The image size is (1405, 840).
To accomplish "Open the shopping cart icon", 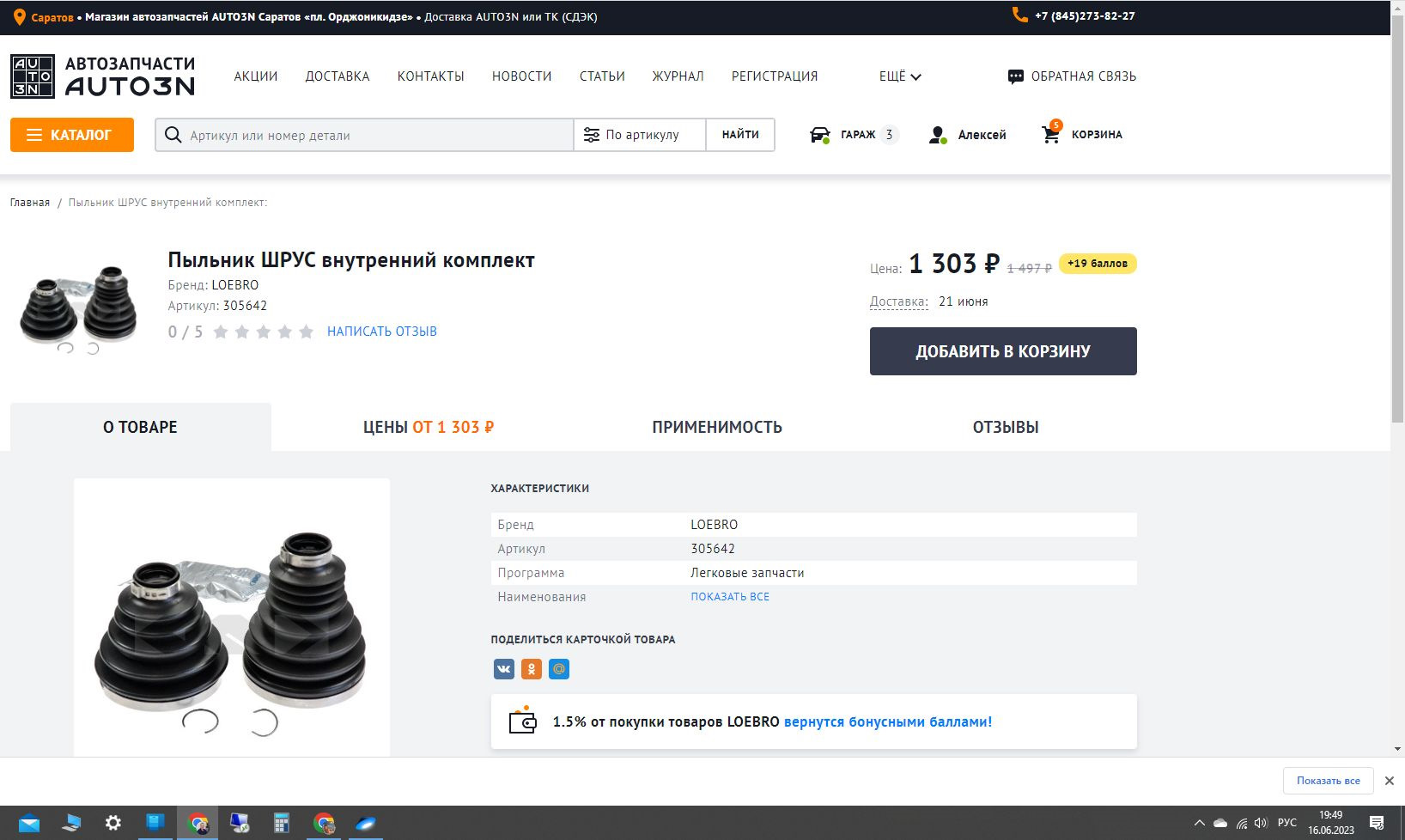I will click(x=1051, y=133).
